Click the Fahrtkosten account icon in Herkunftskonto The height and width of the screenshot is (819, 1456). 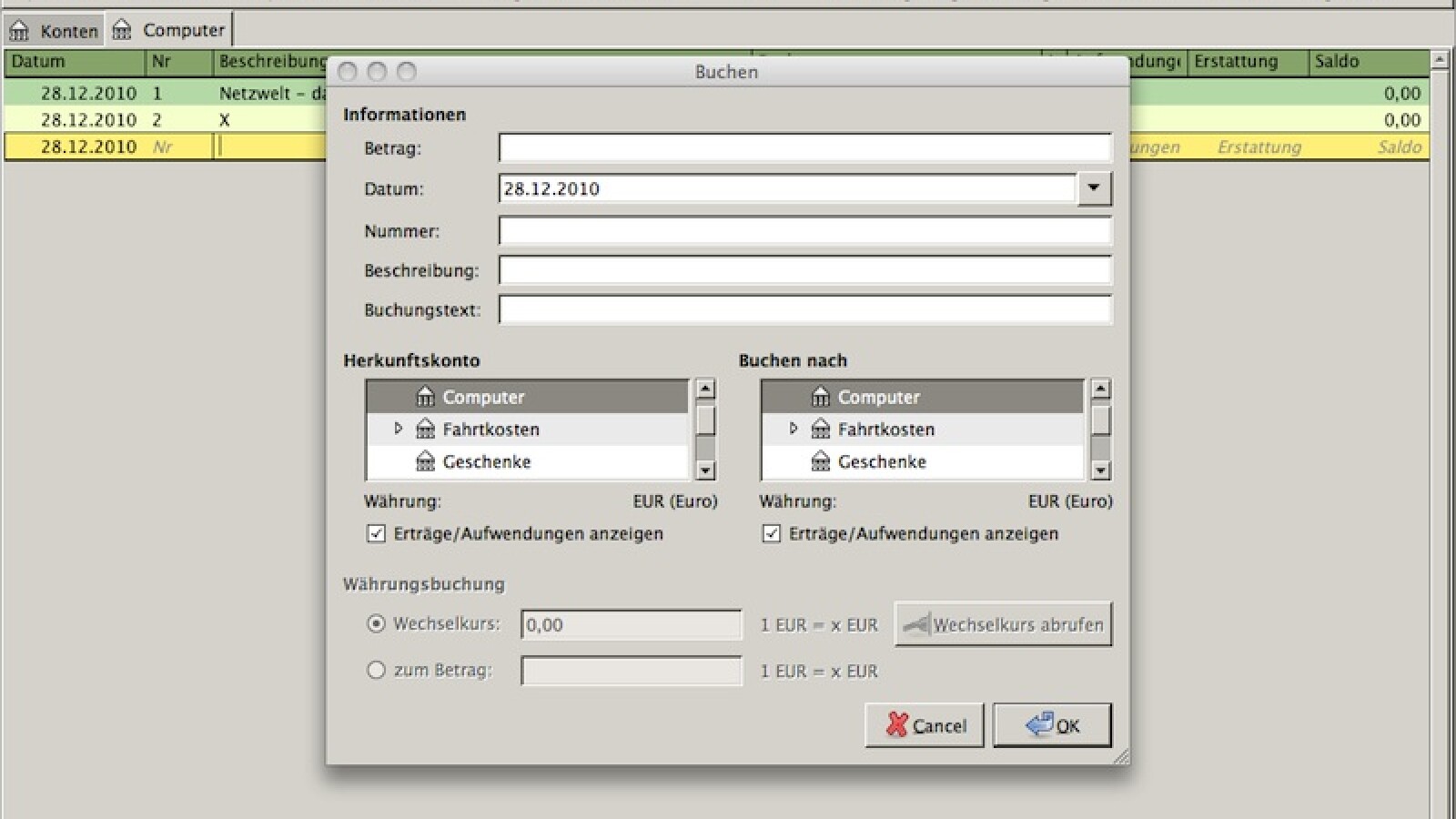click(425, 430)
